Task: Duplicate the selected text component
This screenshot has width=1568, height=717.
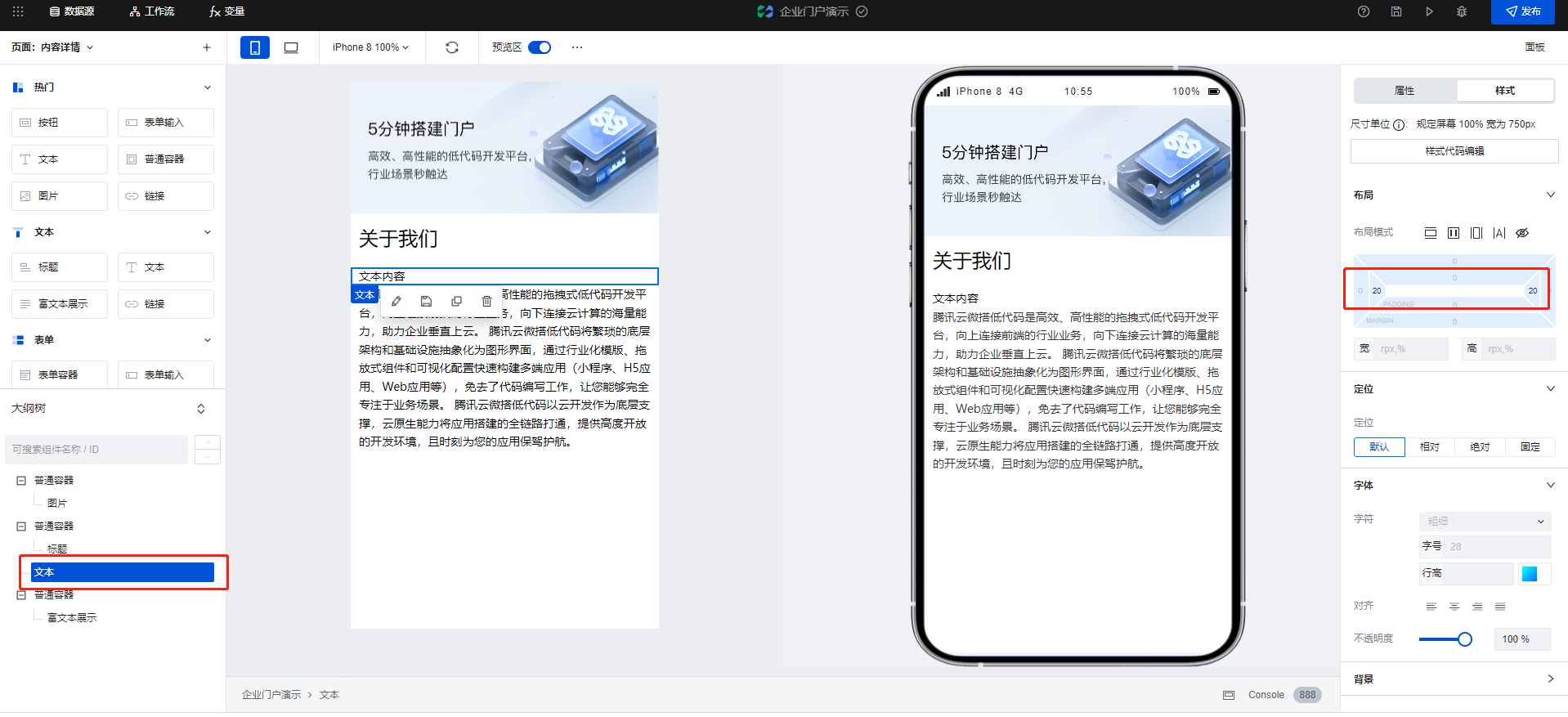Action: 456,302
